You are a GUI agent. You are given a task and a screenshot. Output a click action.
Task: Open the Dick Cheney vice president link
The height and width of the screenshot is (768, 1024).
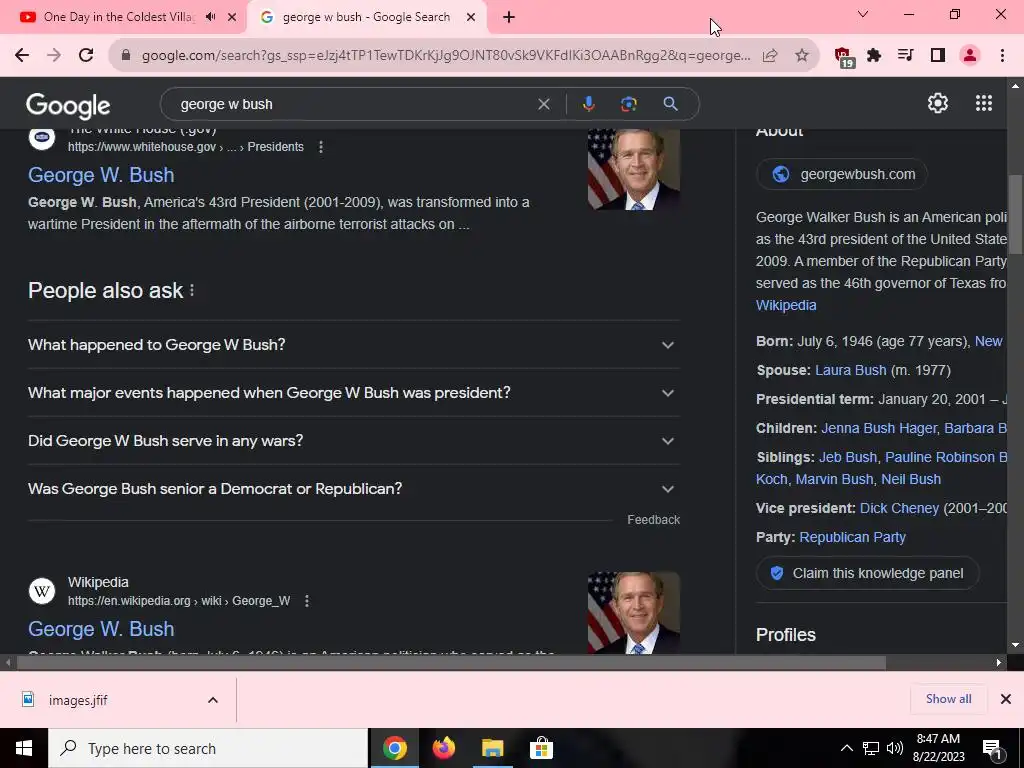coord(899,509)
